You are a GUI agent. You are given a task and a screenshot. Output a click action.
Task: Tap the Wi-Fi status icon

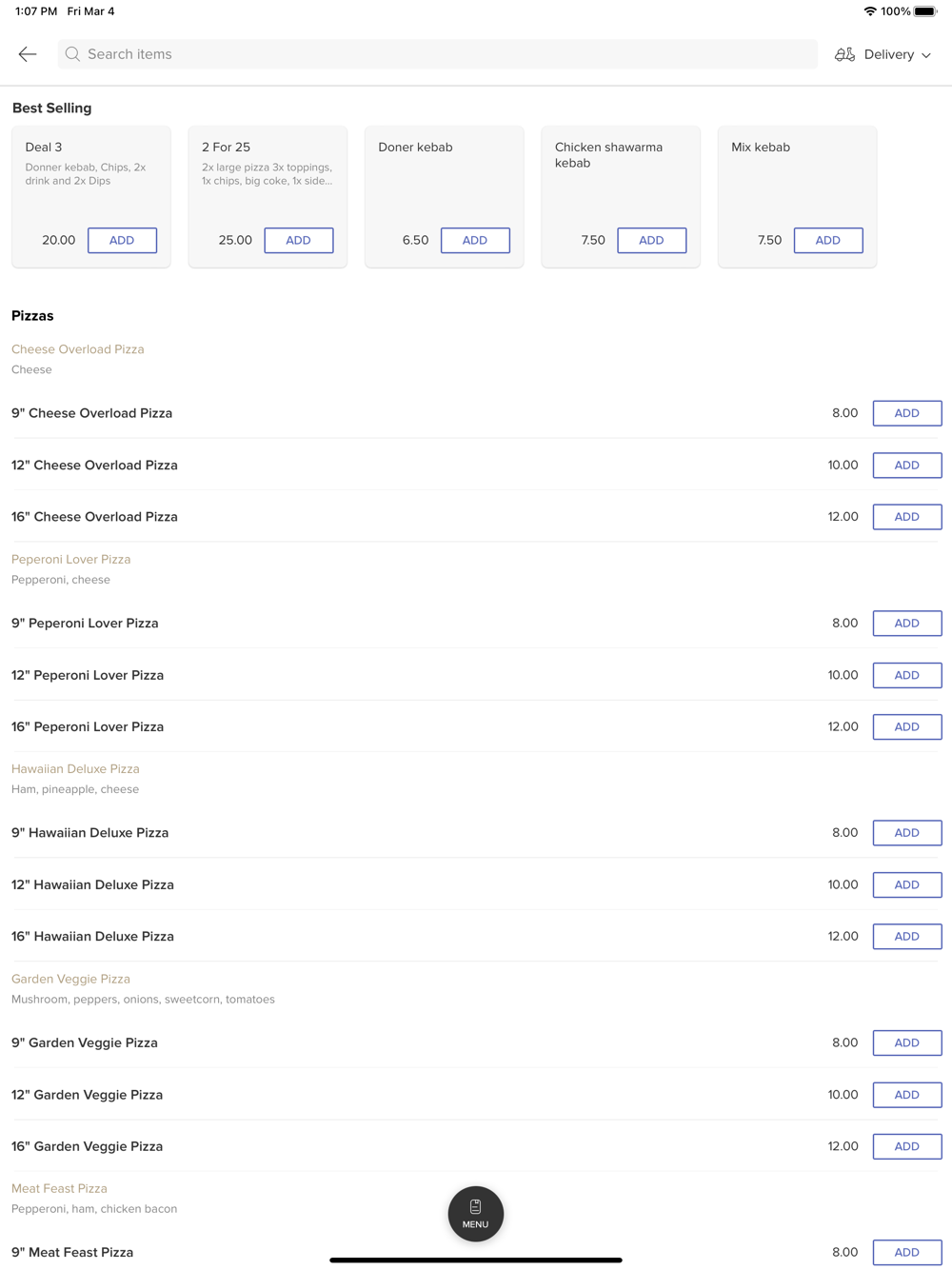869,11
